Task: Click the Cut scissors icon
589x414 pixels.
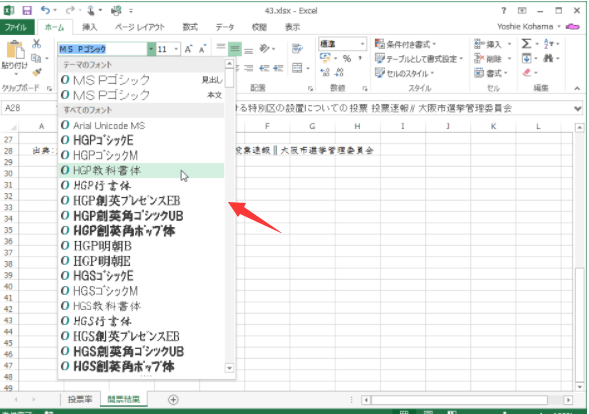Action: click(36, 44)
